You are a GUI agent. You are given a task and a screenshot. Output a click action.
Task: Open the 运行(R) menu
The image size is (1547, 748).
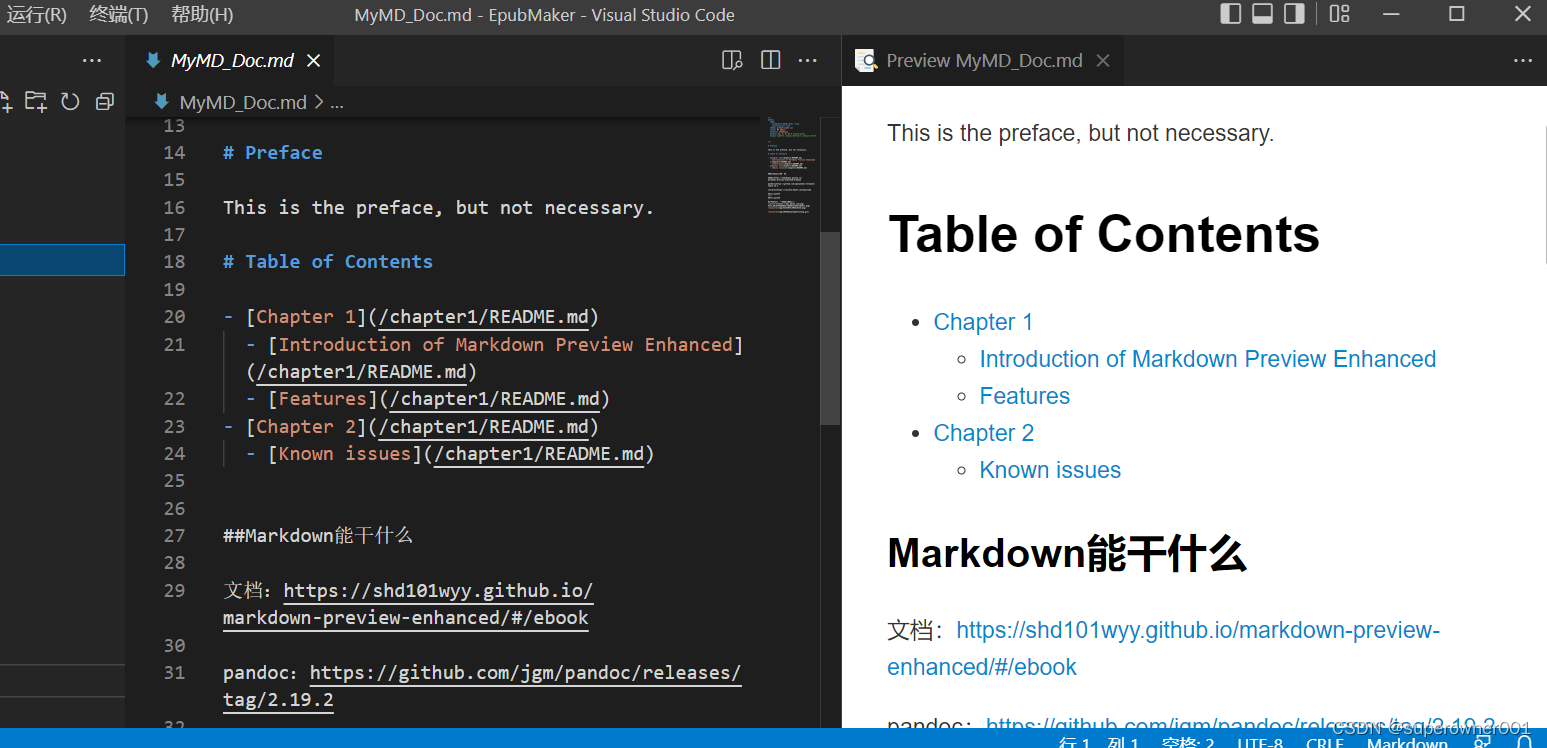click(37, 15)
